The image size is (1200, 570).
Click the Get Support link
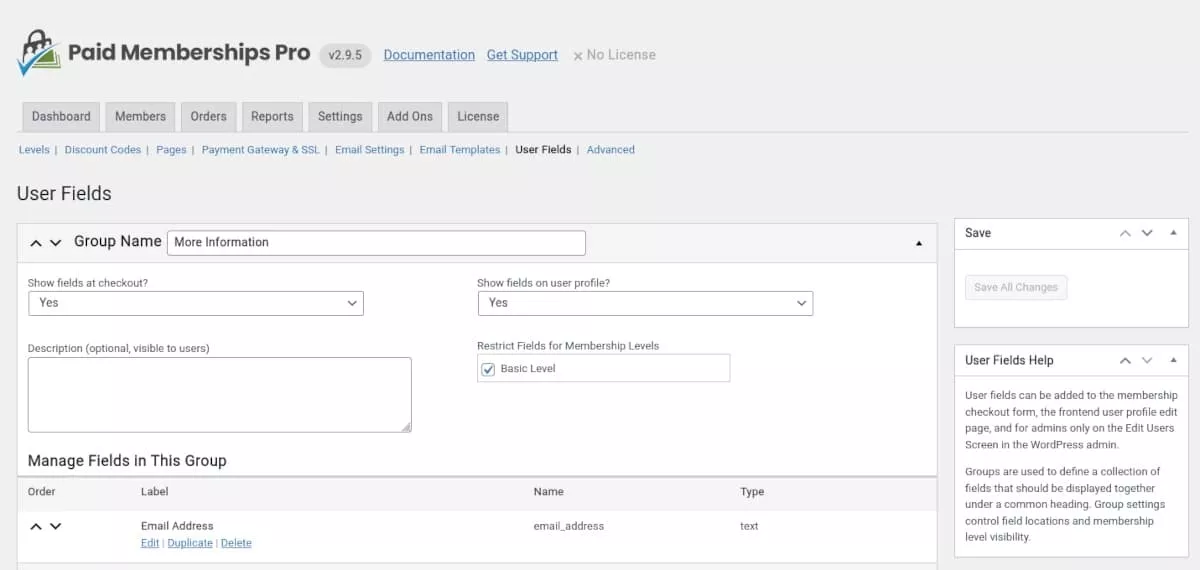[x=522, y=55]
